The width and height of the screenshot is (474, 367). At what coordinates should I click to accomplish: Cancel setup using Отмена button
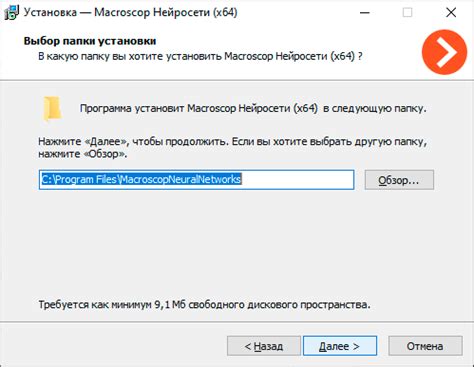(x=425, y=346)
